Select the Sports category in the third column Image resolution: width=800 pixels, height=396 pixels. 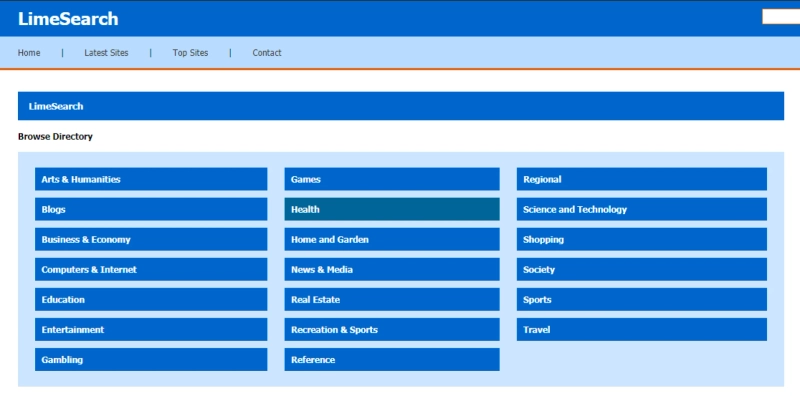click(x=642, y=300)
